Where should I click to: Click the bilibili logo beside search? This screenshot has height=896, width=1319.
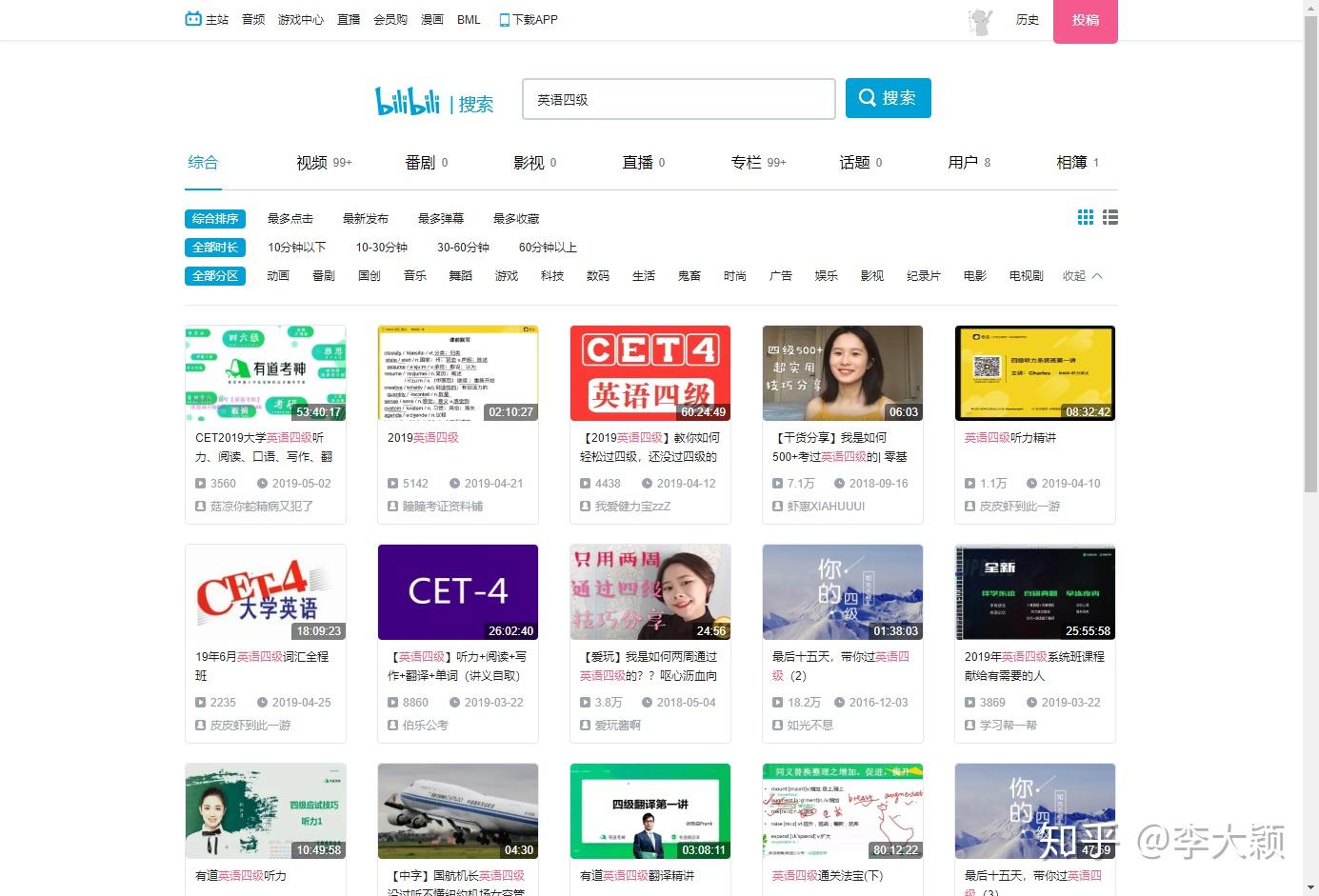(x=408, y=101)
